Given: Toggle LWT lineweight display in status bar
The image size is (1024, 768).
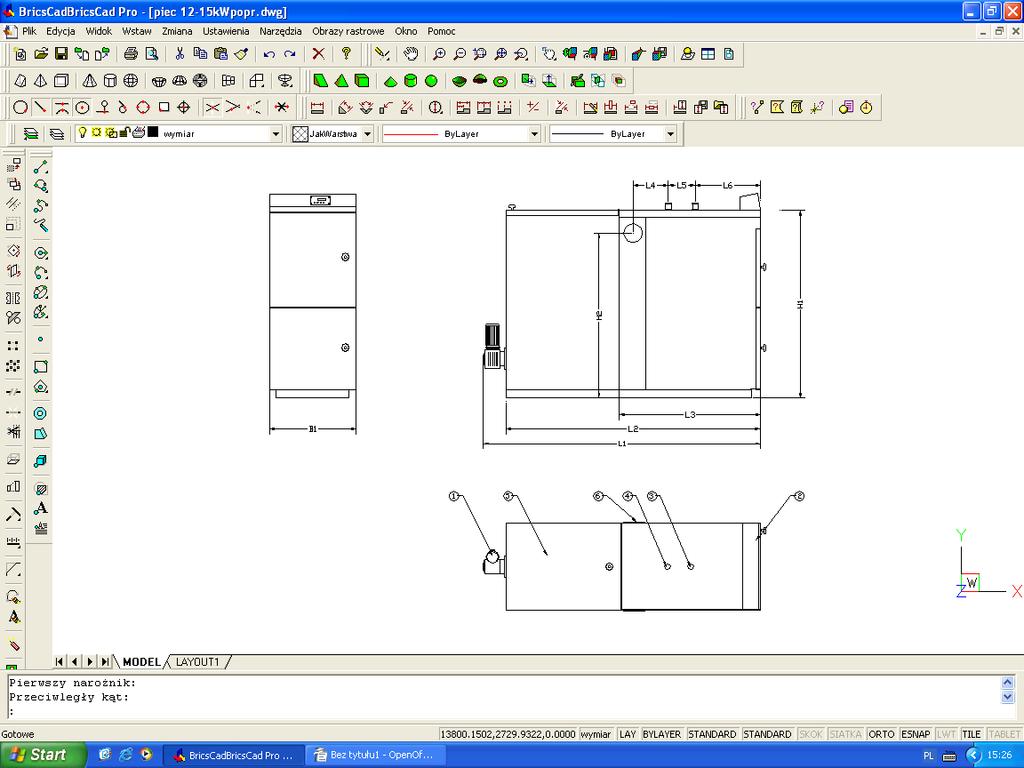Looking at the screenshot, I should tap(946, 734).
